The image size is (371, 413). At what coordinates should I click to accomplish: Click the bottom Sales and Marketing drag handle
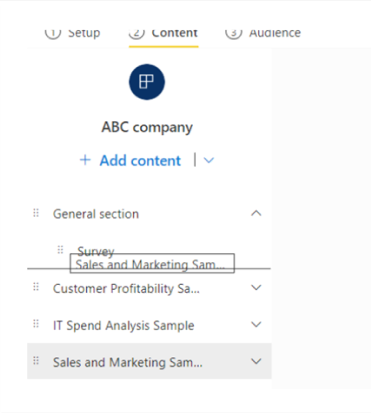click(x=36, y=361)
